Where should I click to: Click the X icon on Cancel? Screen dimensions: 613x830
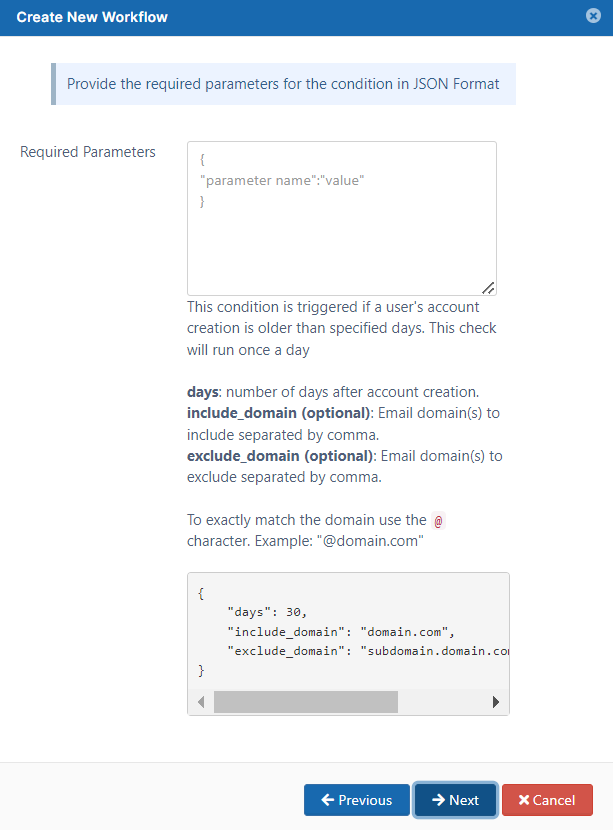coord(524,800)
